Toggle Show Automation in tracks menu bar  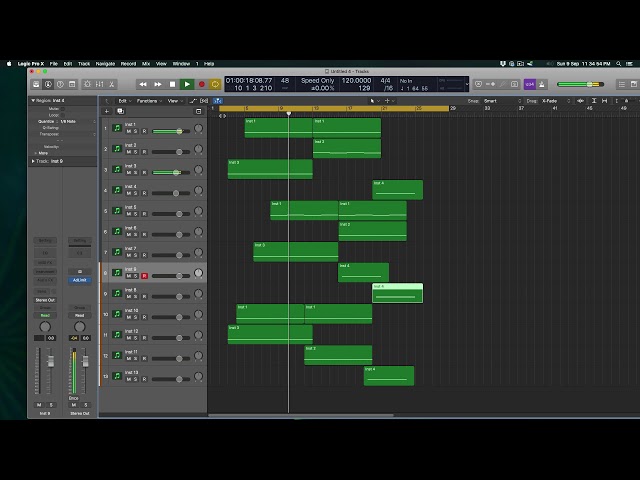[x=193, y=101]
